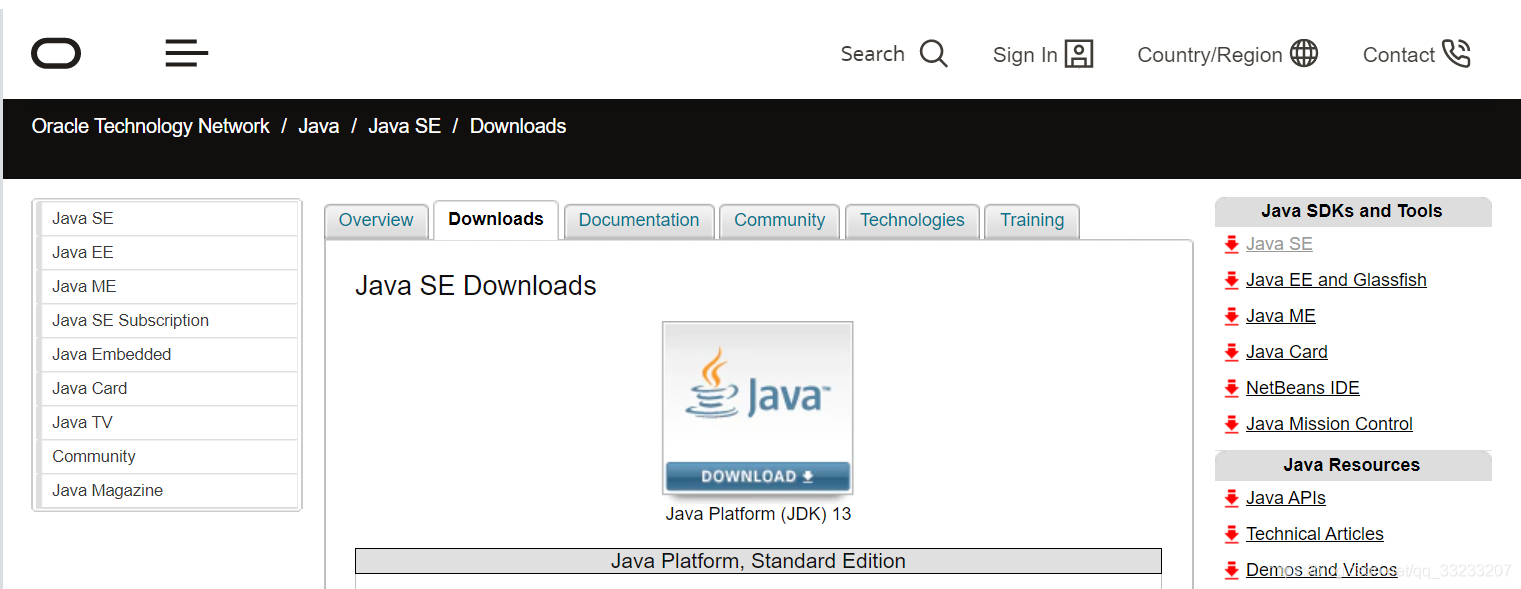The width and height of the screenshot is (1521, 589).
Task: Open the Documentation tab
Action: tap(639, 221)
